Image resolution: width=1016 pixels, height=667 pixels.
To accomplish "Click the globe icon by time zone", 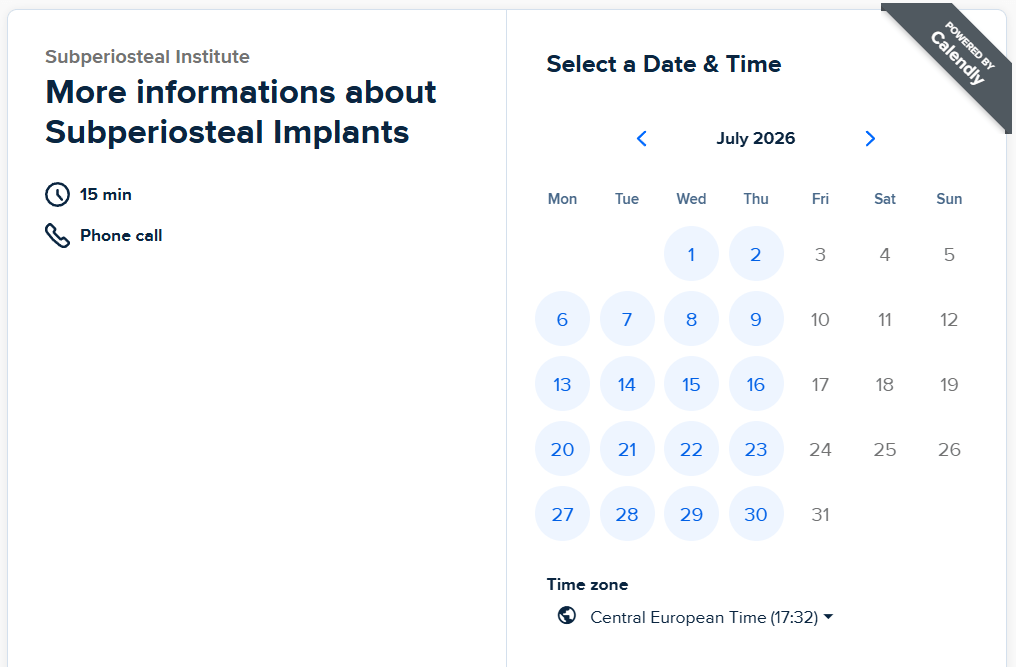I will pos(567,615).
